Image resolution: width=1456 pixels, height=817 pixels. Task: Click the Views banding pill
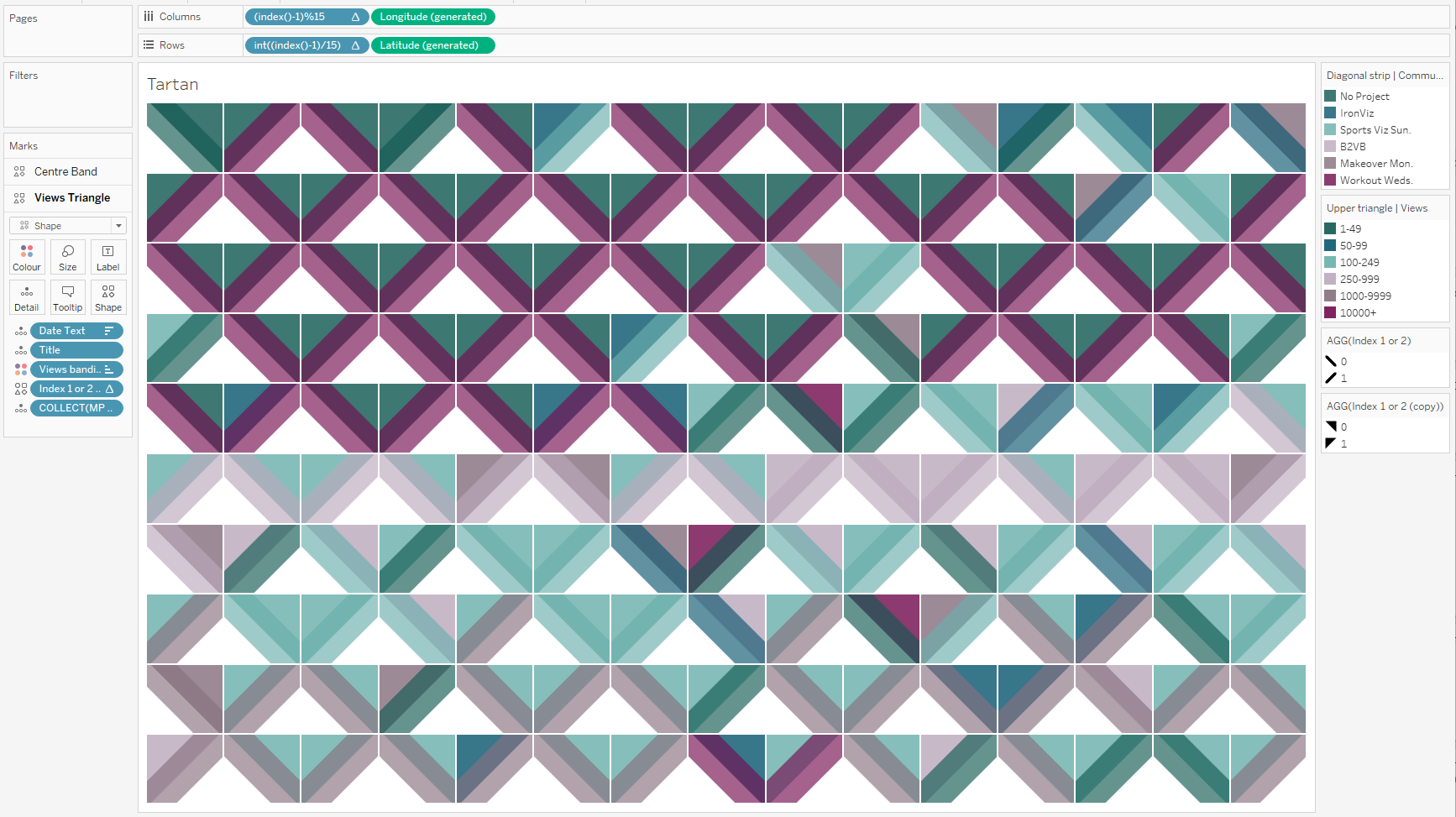tap(76, 369)
